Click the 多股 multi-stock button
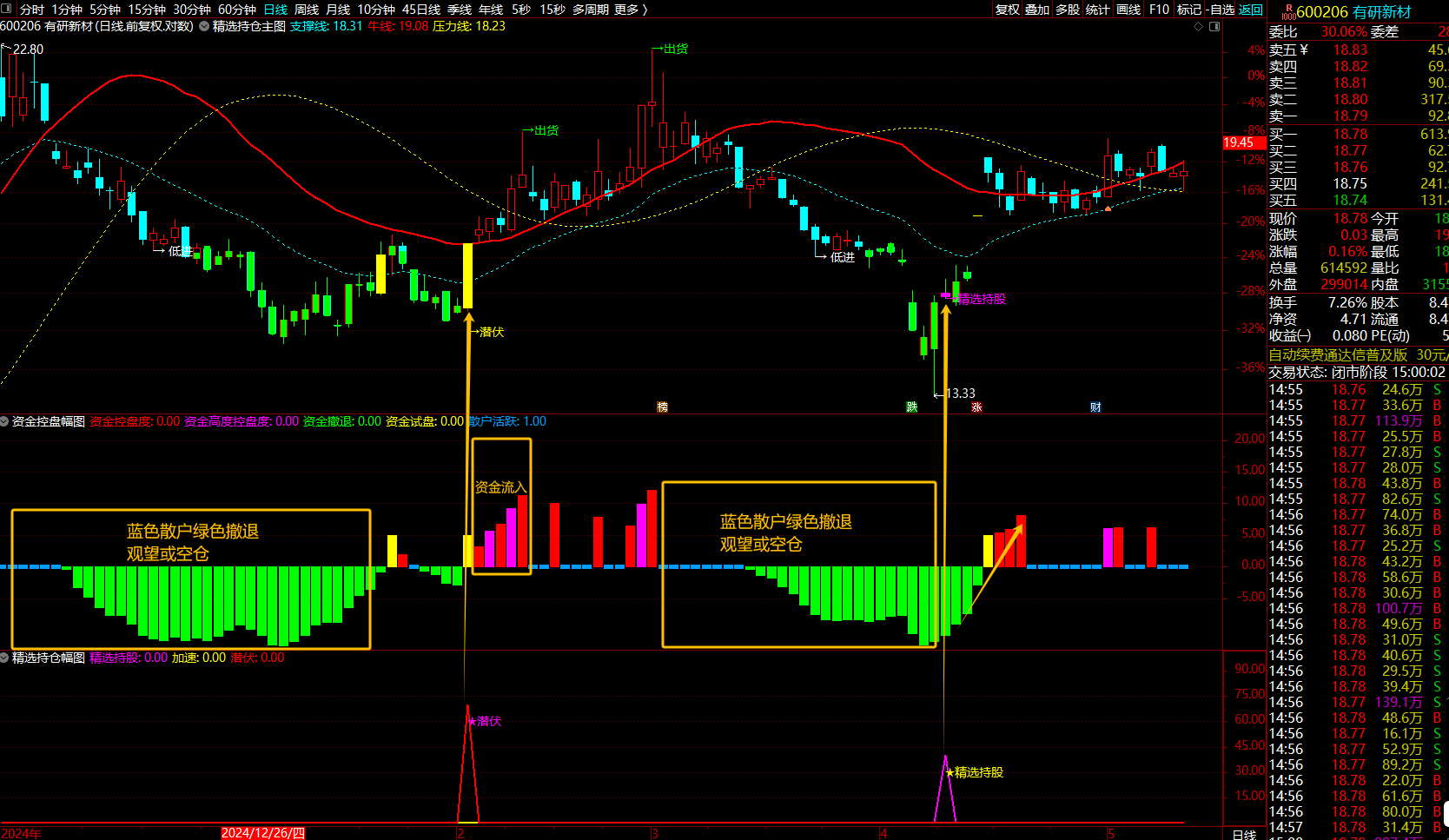Viewport: 1449px width, 840px height. click(1068, 10)
